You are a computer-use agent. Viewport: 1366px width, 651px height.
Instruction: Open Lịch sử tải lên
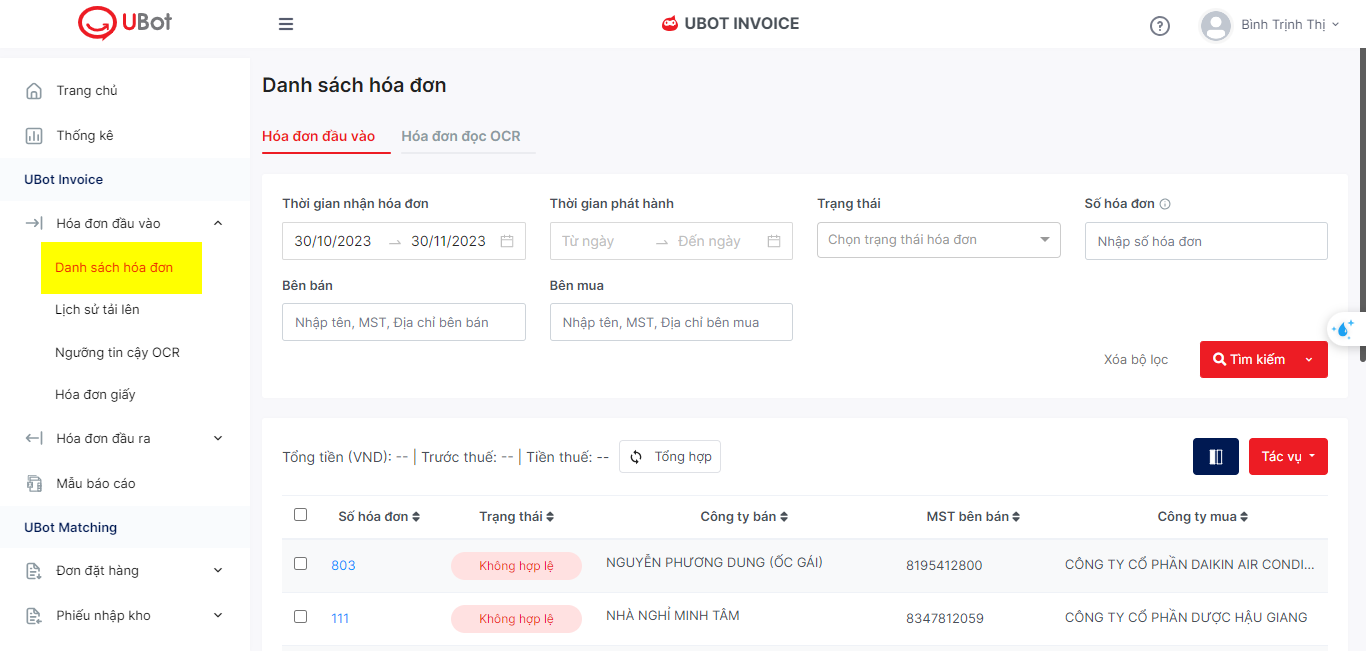point(97,310)
